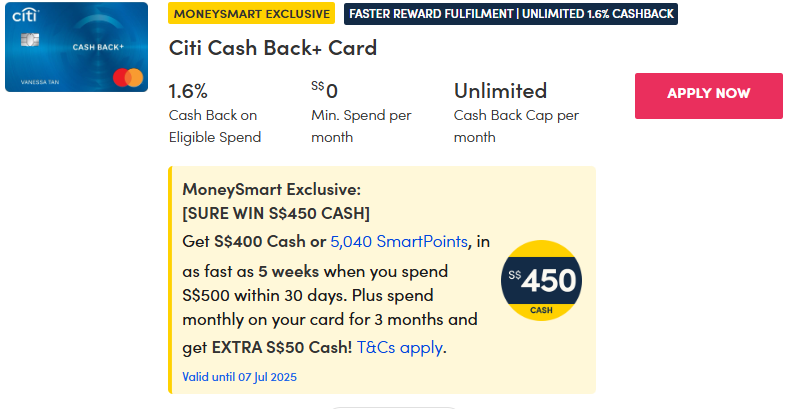Click the Cash Back Cap per month label
This screenshot has width=791, height=409.
coord(516,126)
